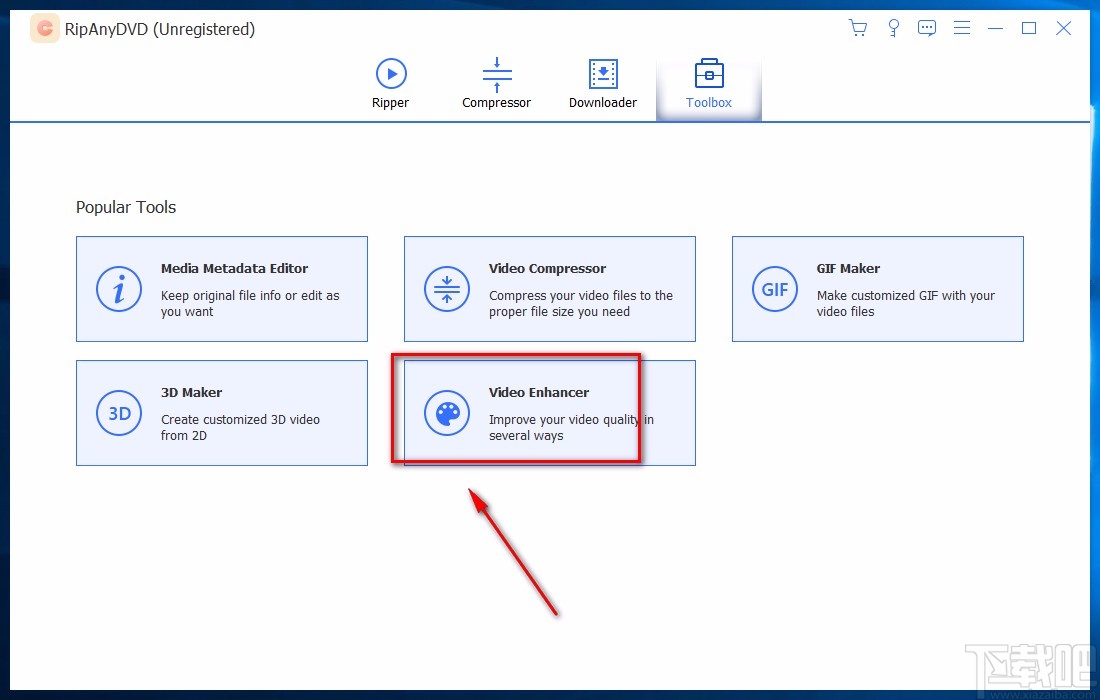1100x700 pixels.
Task: Click the key-shaped register icon
Action: click(893, 28)
